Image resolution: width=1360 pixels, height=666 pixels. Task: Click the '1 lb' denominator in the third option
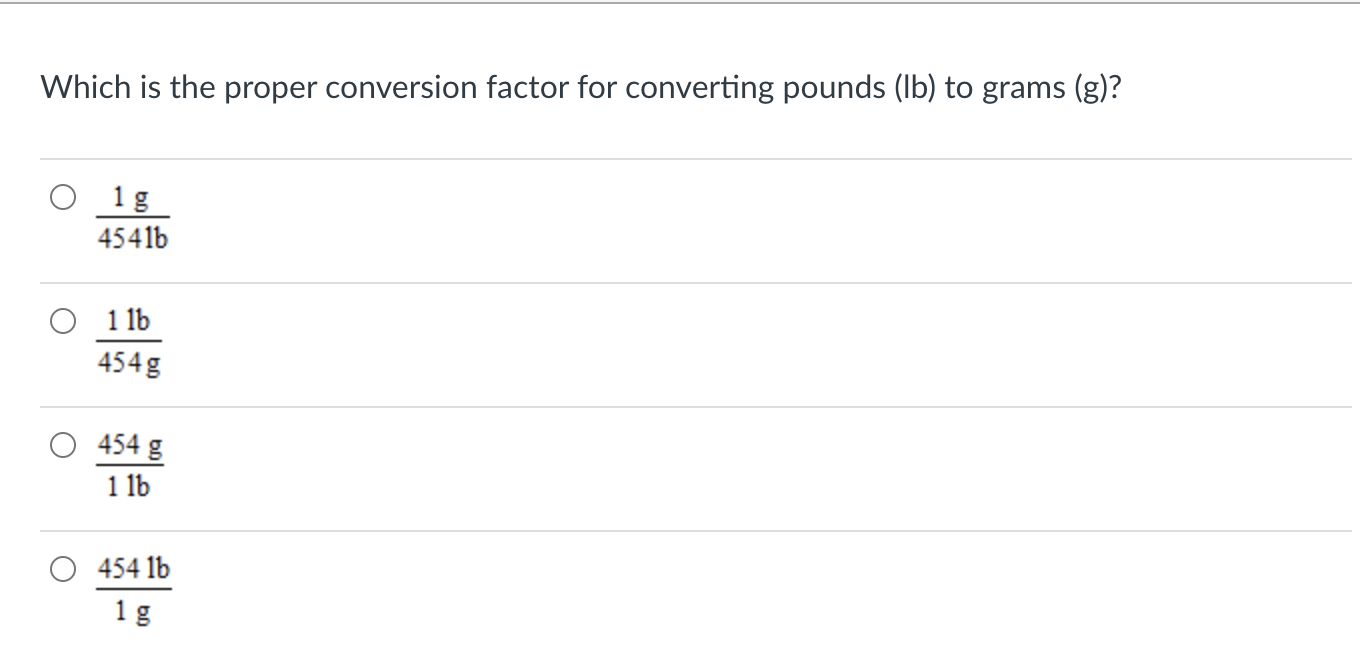tap(129, 487)
